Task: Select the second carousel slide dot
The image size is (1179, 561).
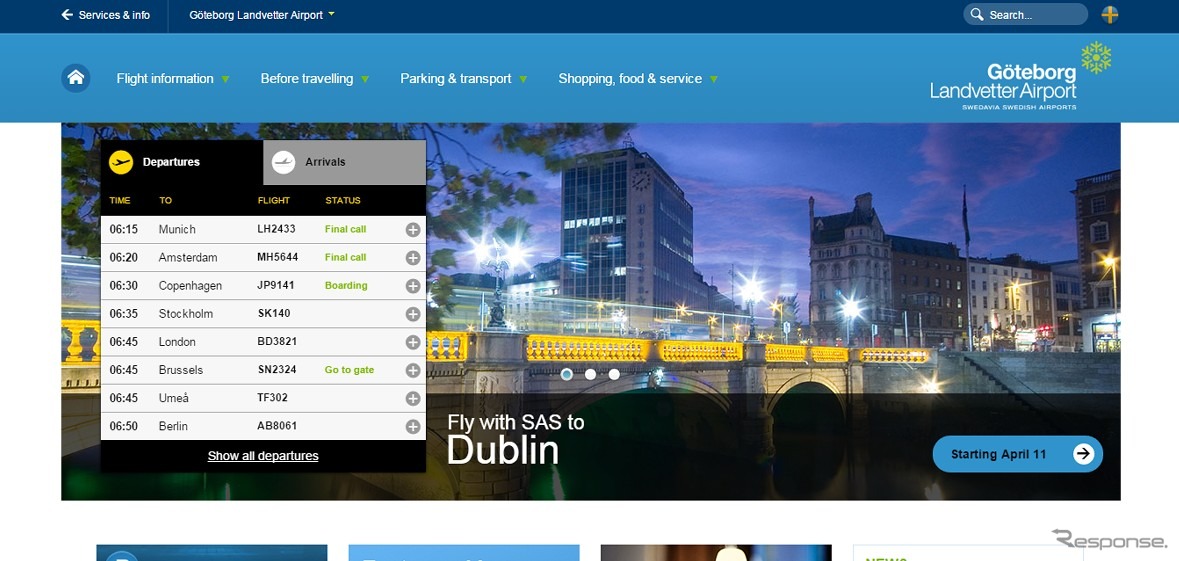Action: [590, 374]
